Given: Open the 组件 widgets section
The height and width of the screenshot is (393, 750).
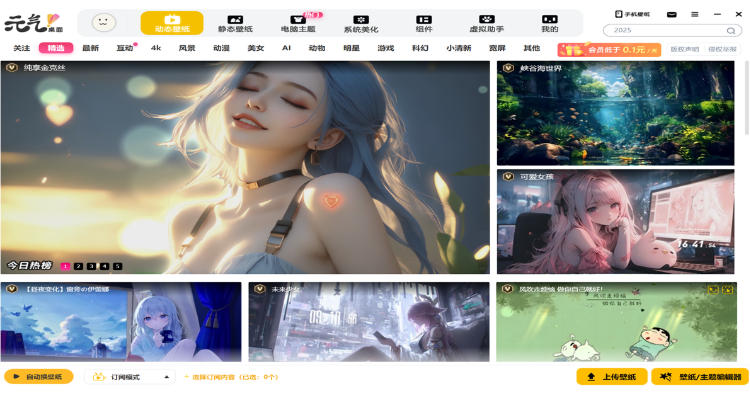Looking at the screenshot, I should coord(424,23).
